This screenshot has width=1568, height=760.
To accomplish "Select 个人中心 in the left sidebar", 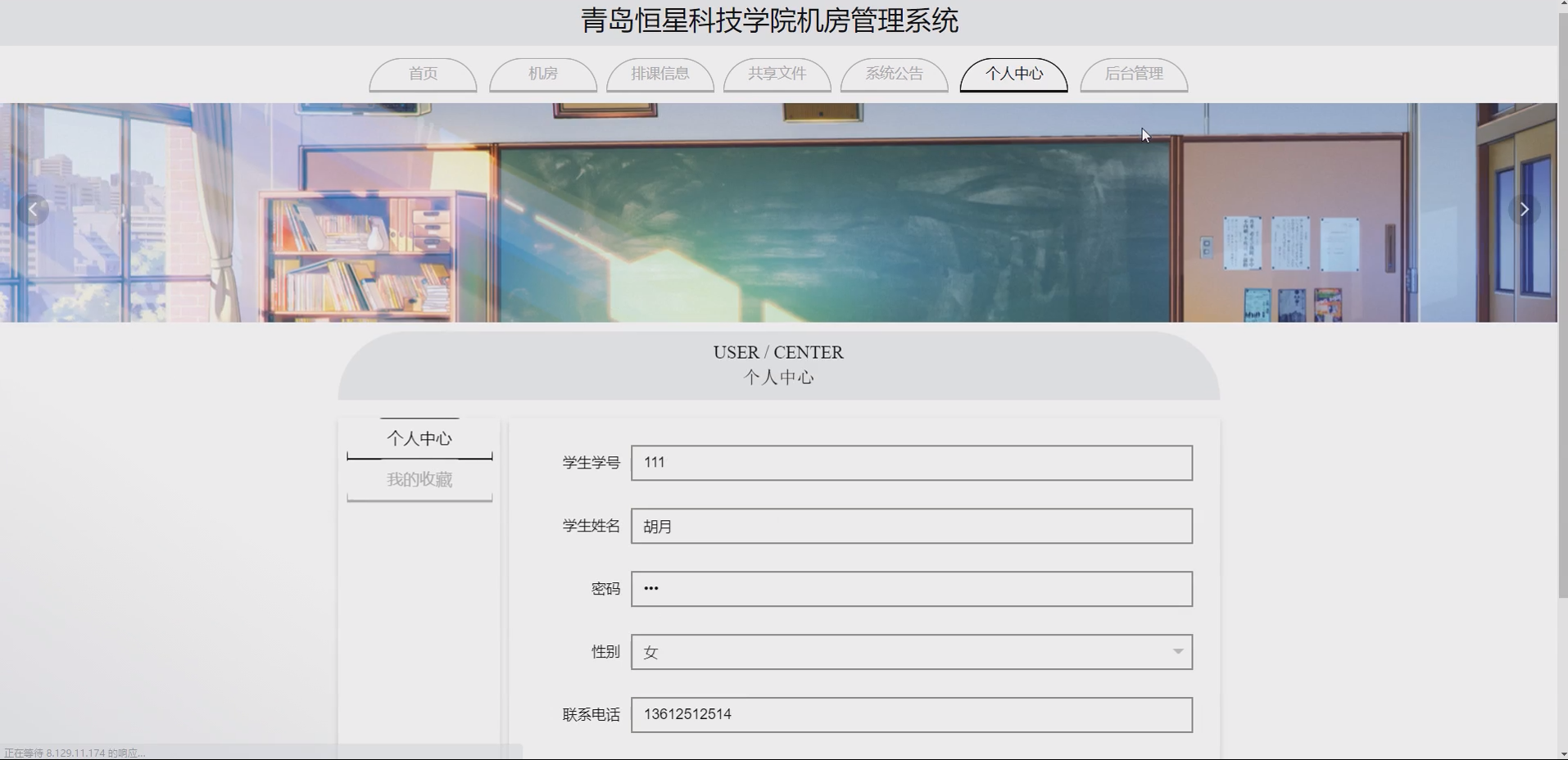I will coord(419,439).
